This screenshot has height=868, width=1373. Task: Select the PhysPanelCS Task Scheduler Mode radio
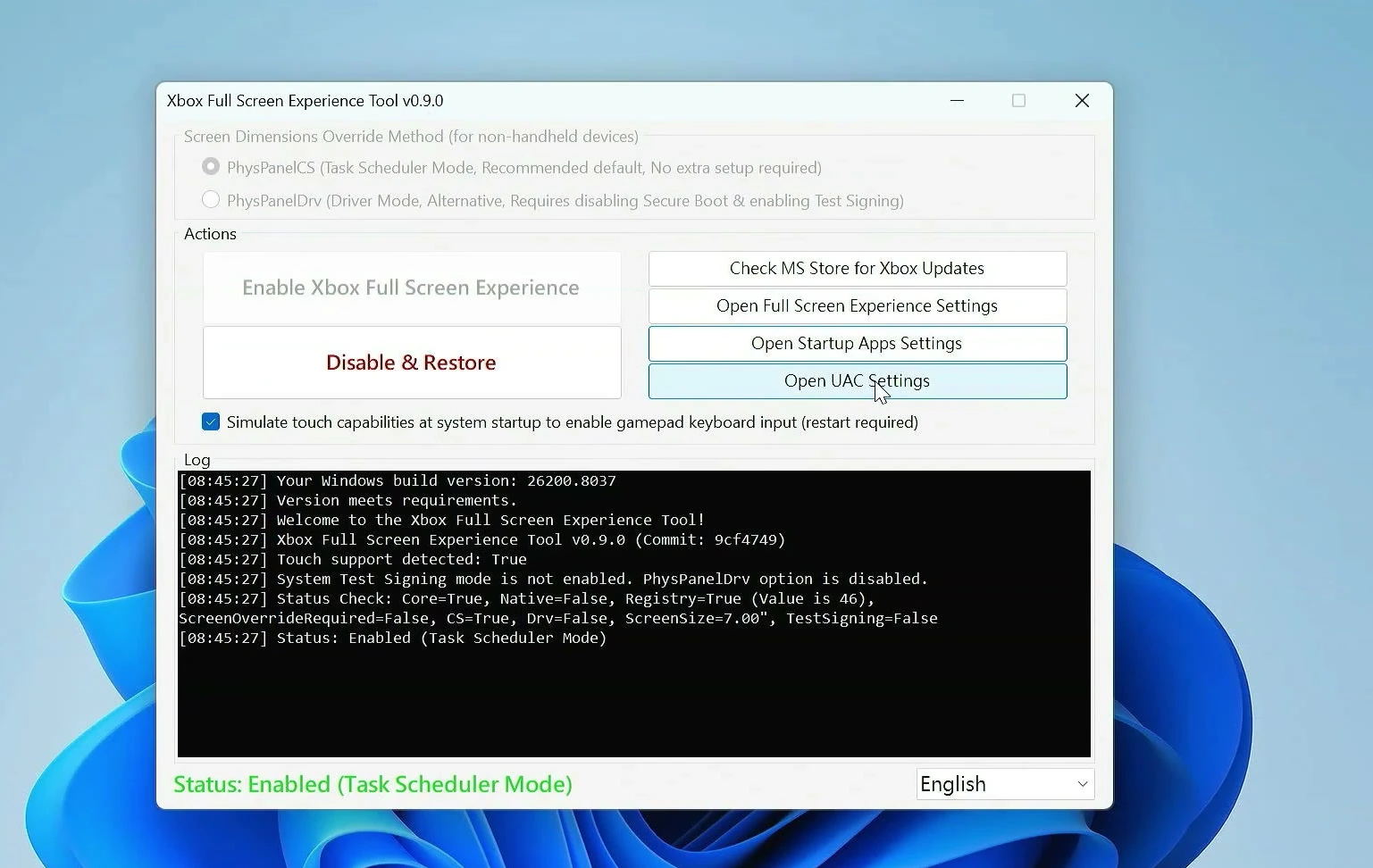211,167
